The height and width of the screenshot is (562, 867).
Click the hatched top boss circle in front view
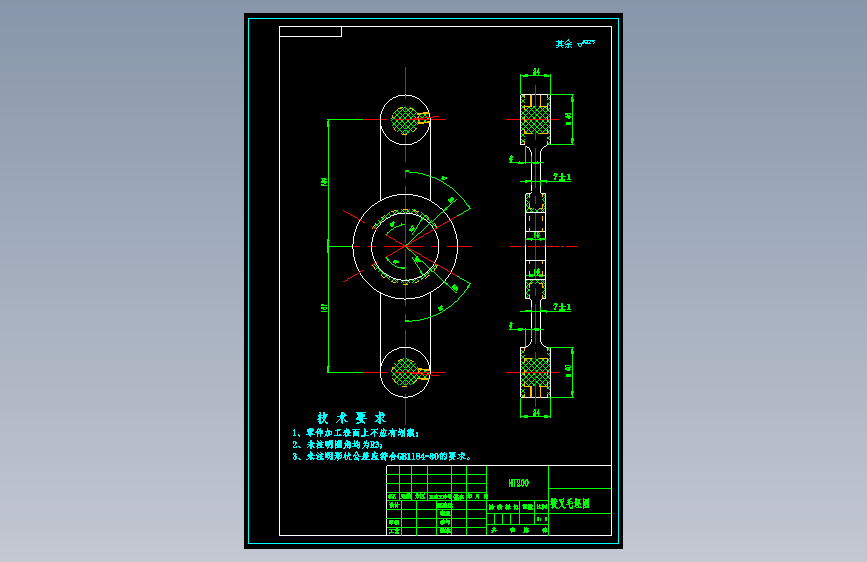(x=404, y=120)
